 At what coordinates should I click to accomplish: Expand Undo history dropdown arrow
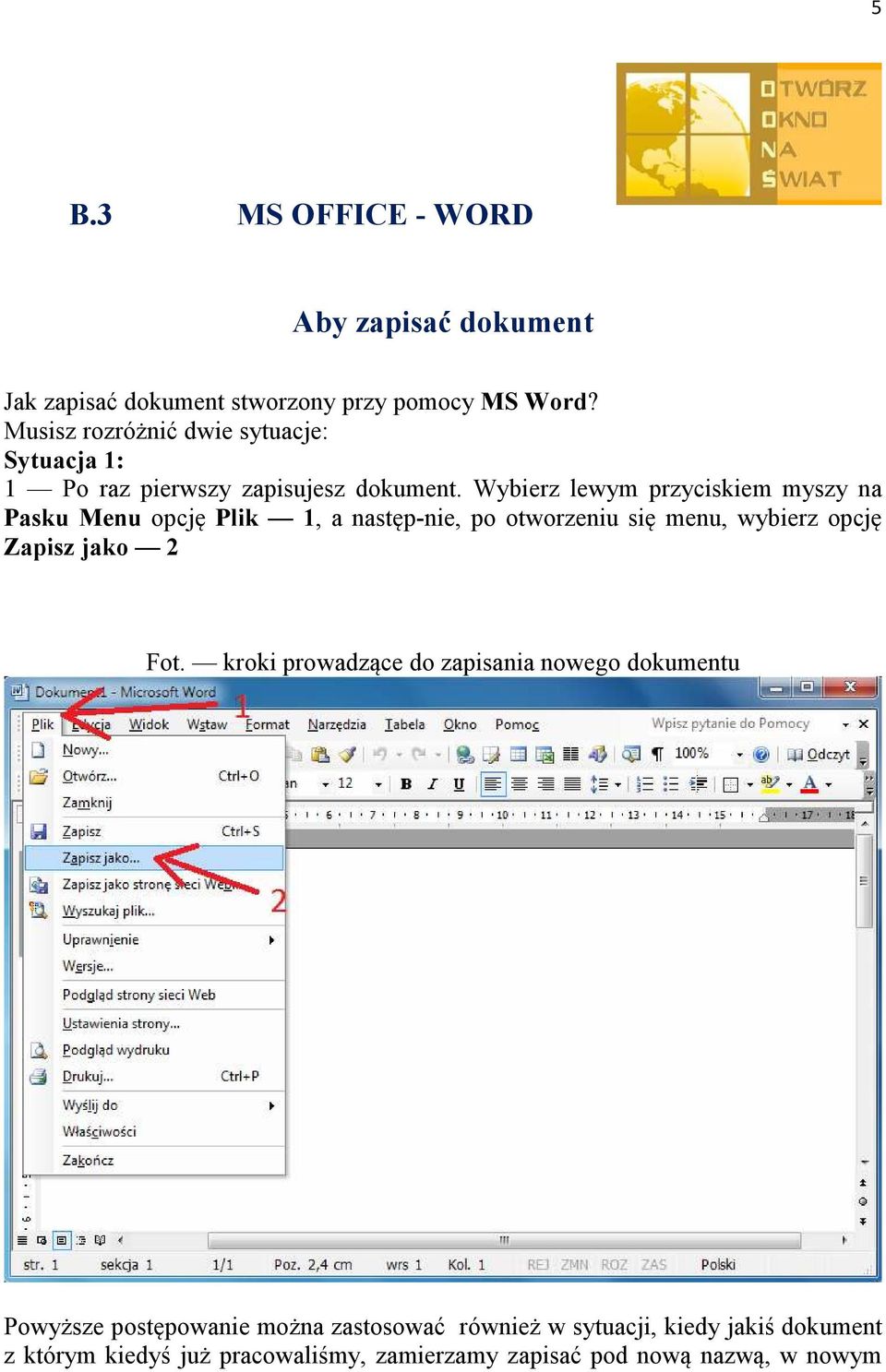[x=399, y=755]
